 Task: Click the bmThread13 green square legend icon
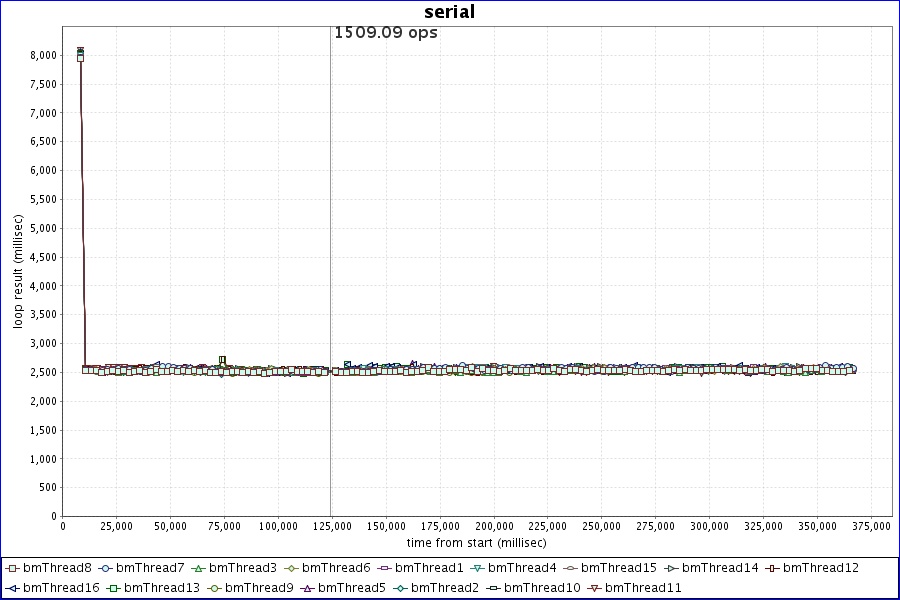(x=114, y=588)
